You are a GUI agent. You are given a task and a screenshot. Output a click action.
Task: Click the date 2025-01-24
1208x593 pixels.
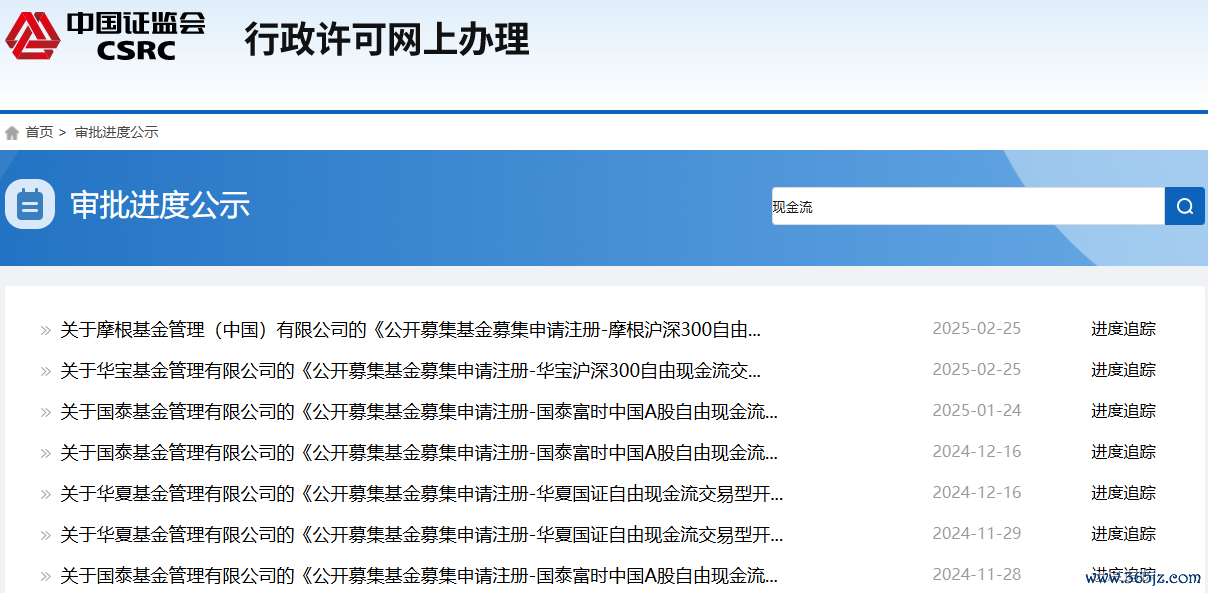pyautogui.click(x=977, y=411)
